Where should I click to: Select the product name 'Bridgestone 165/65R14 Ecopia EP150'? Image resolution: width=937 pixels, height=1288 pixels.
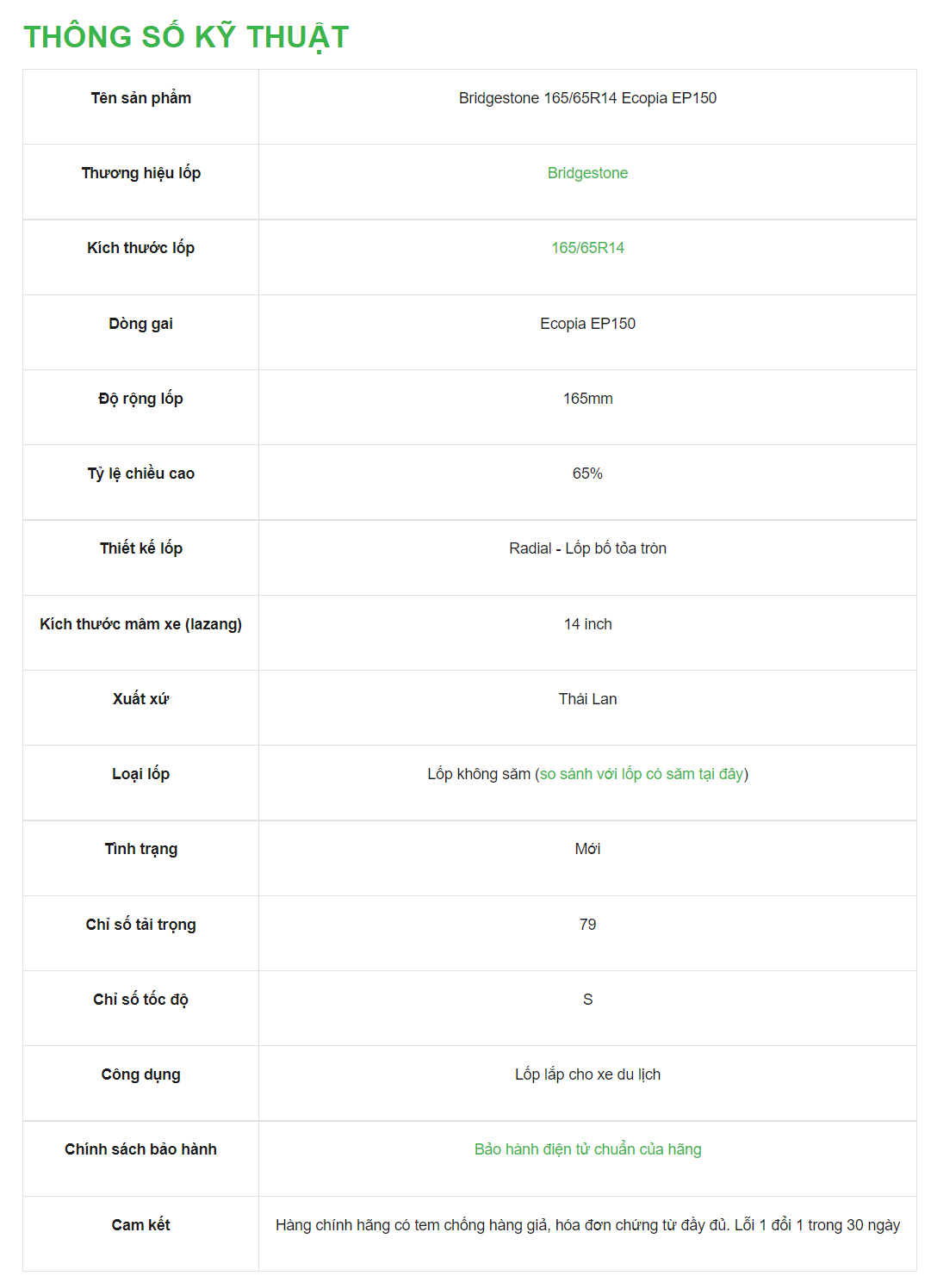click(x=587, y=98)
